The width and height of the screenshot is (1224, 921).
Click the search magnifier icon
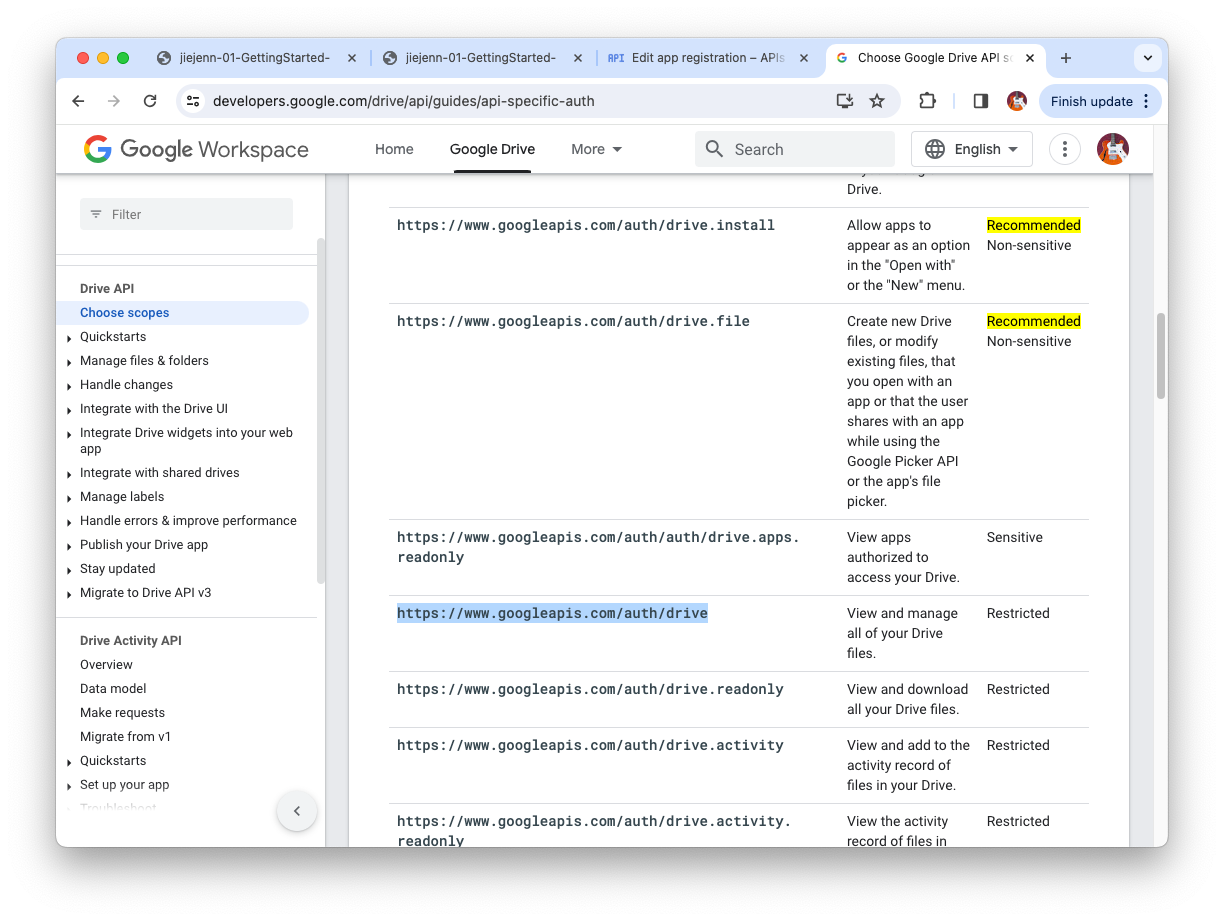coord(714,149)
